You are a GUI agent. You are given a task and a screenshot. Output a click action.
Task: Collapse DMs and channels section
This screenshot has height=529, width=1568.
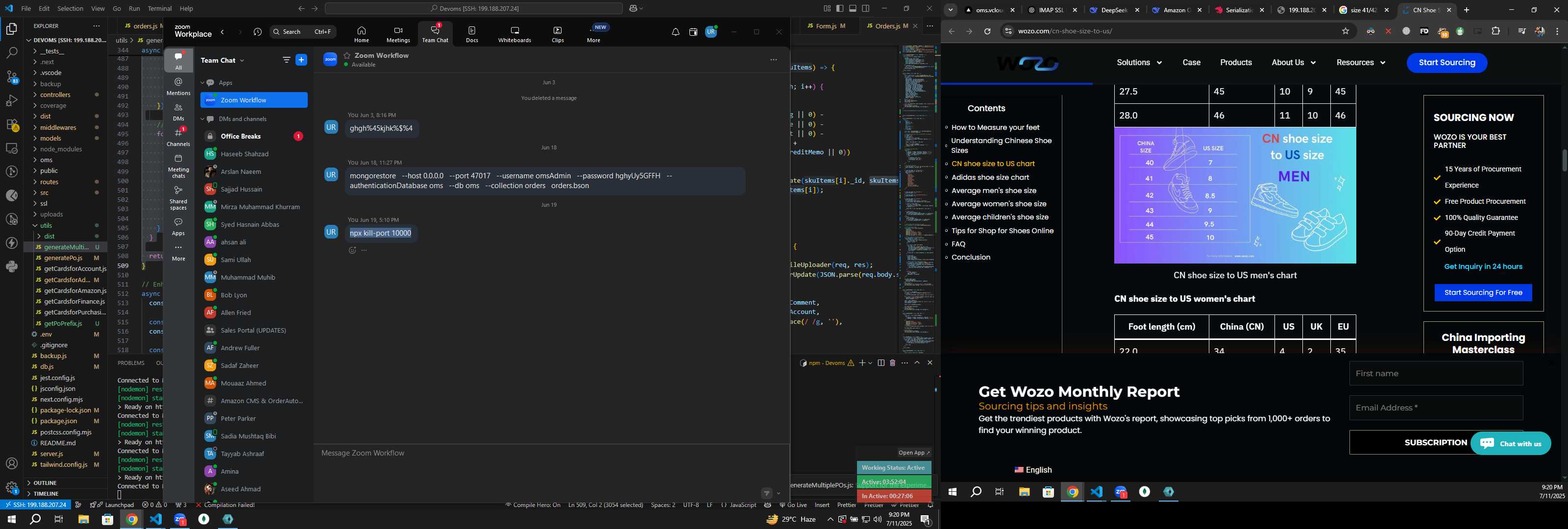(x=203, y=120)
